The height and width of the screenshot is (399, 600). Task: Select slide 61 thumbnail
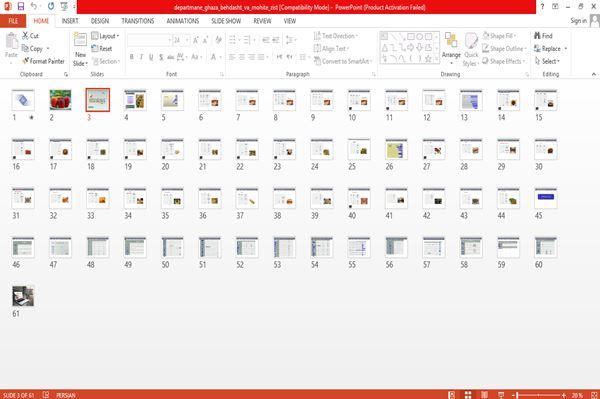[x=23, y=296]
